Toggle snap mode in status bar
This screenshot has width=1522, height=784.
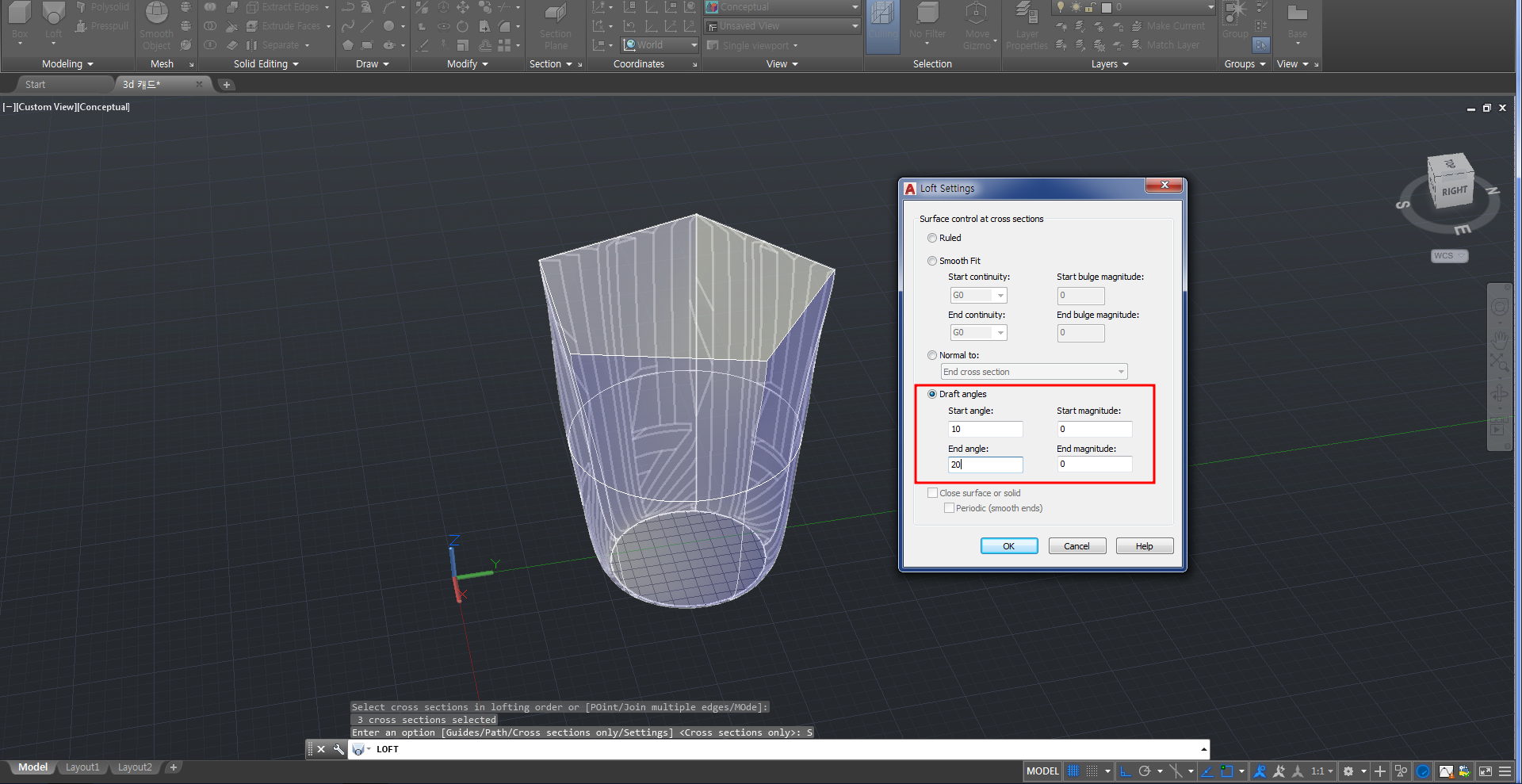1092,771
